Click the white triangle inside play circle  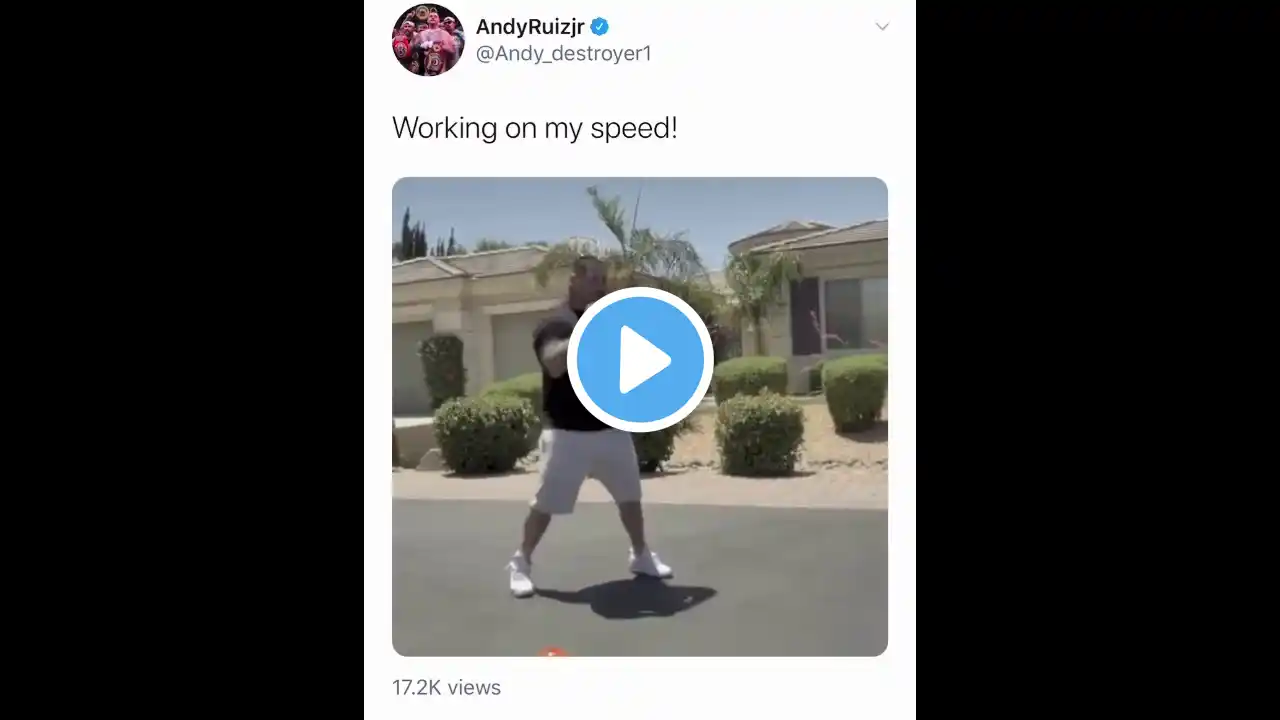tap(644, 359)
